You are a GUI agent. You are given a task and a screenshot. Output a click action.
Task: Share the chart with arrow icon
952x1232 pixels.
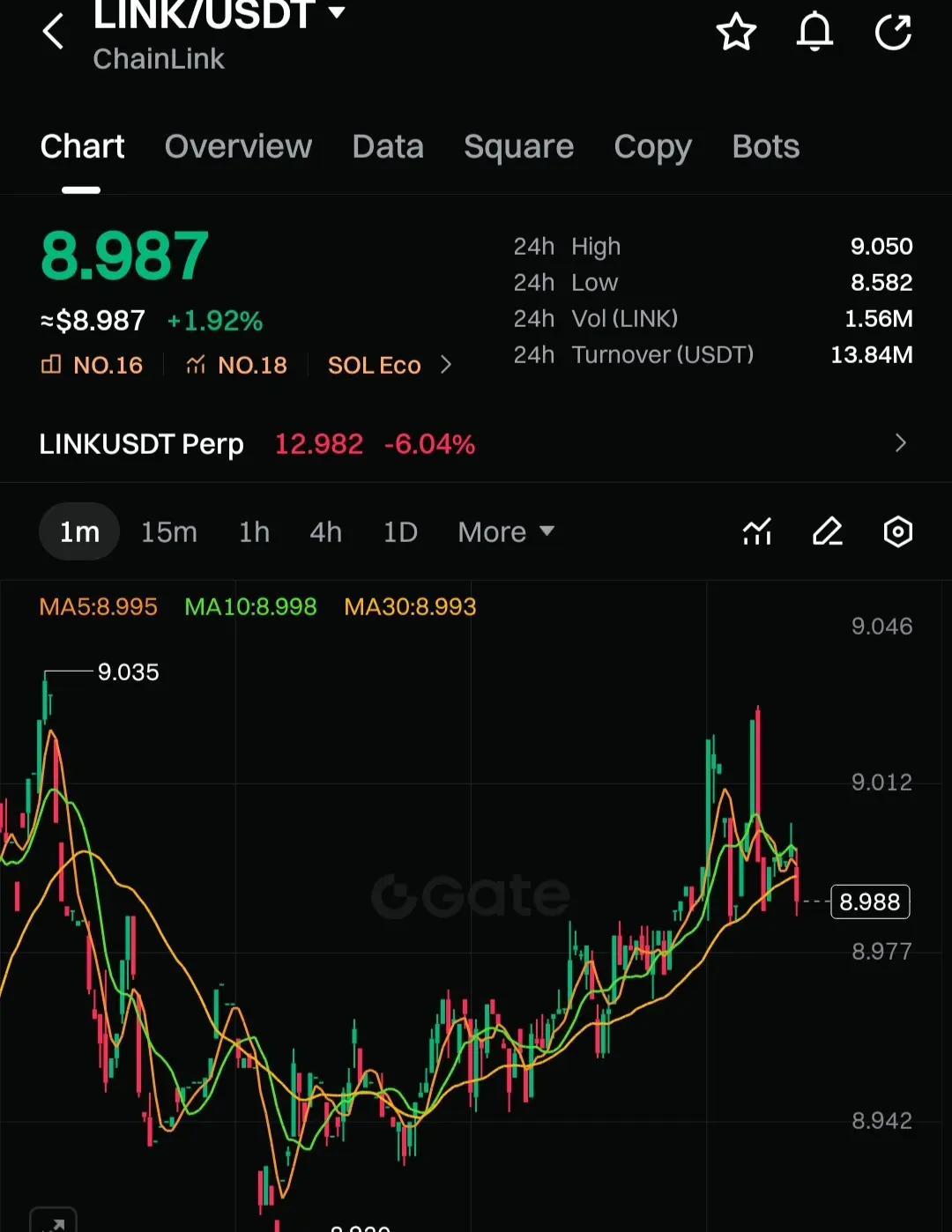click(x=893, y=33)
